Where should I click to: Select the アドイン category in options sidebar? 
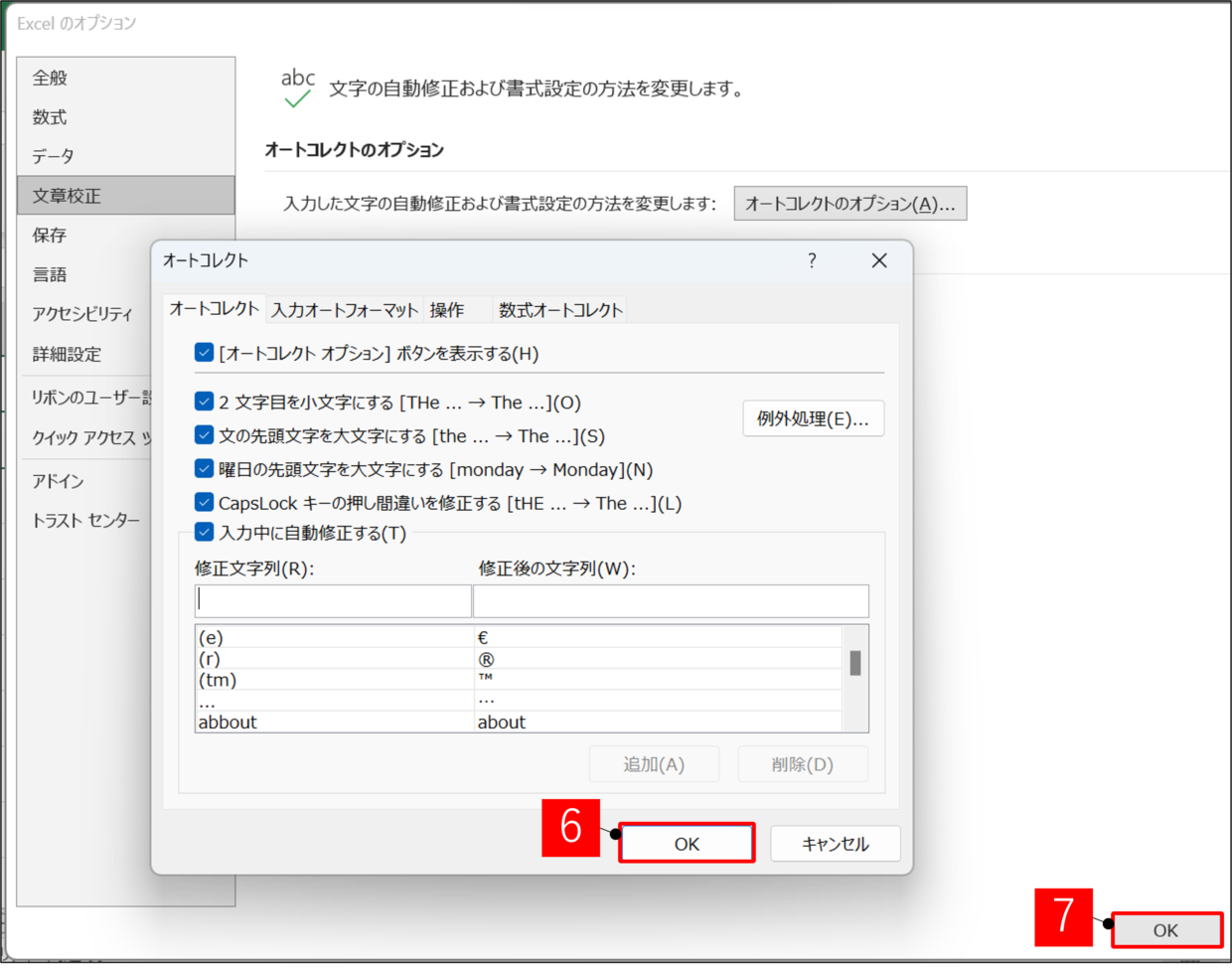click(84, 481)
